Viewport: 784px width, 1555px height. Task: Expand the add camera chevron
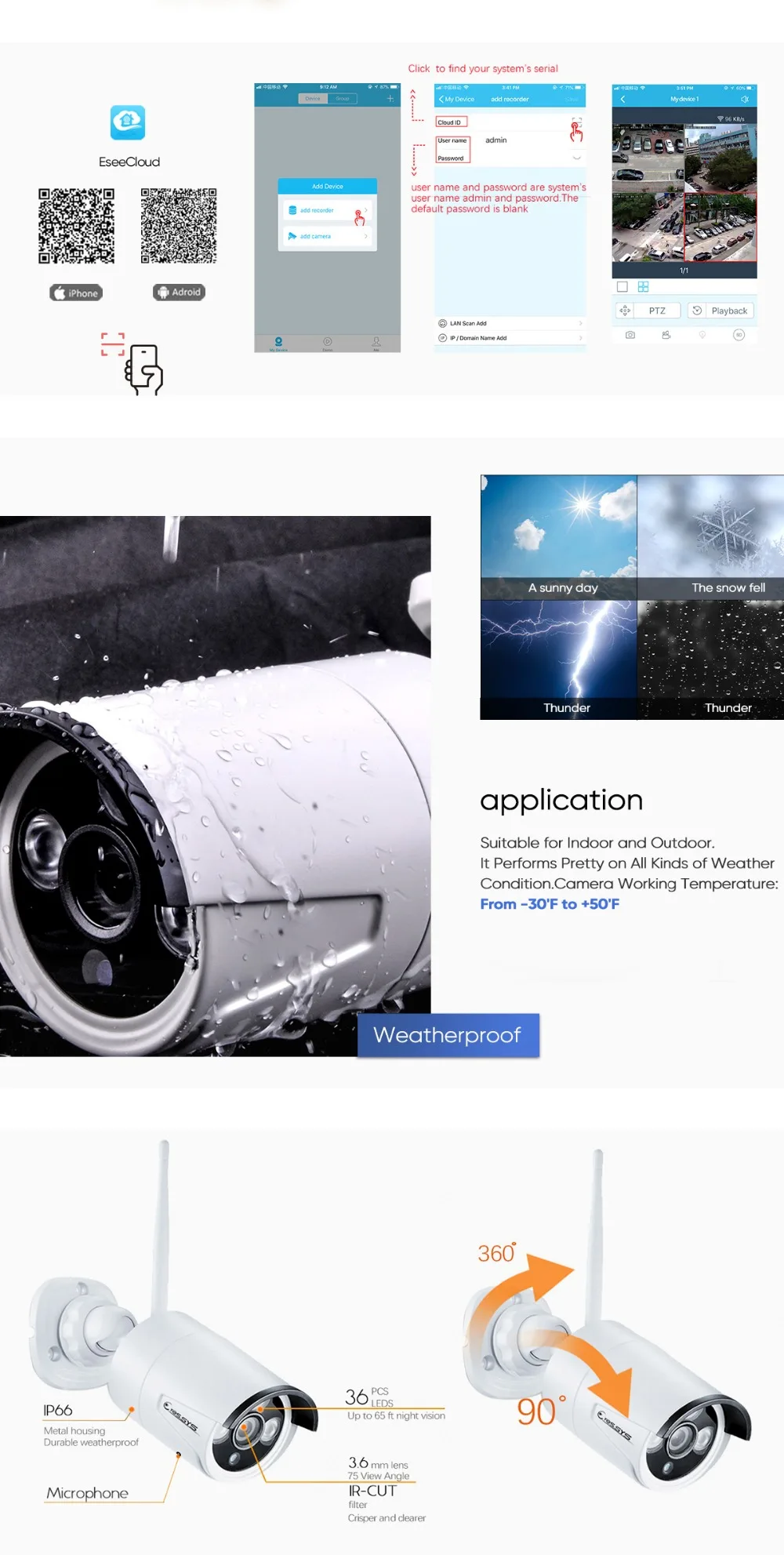click(365, 236)
